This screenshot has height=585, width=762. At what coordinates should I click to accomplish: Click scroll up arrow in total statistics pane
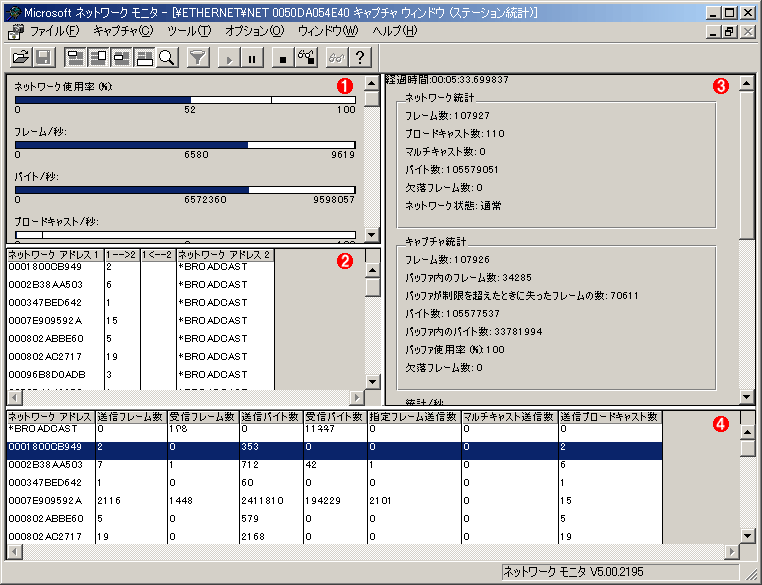746,84
